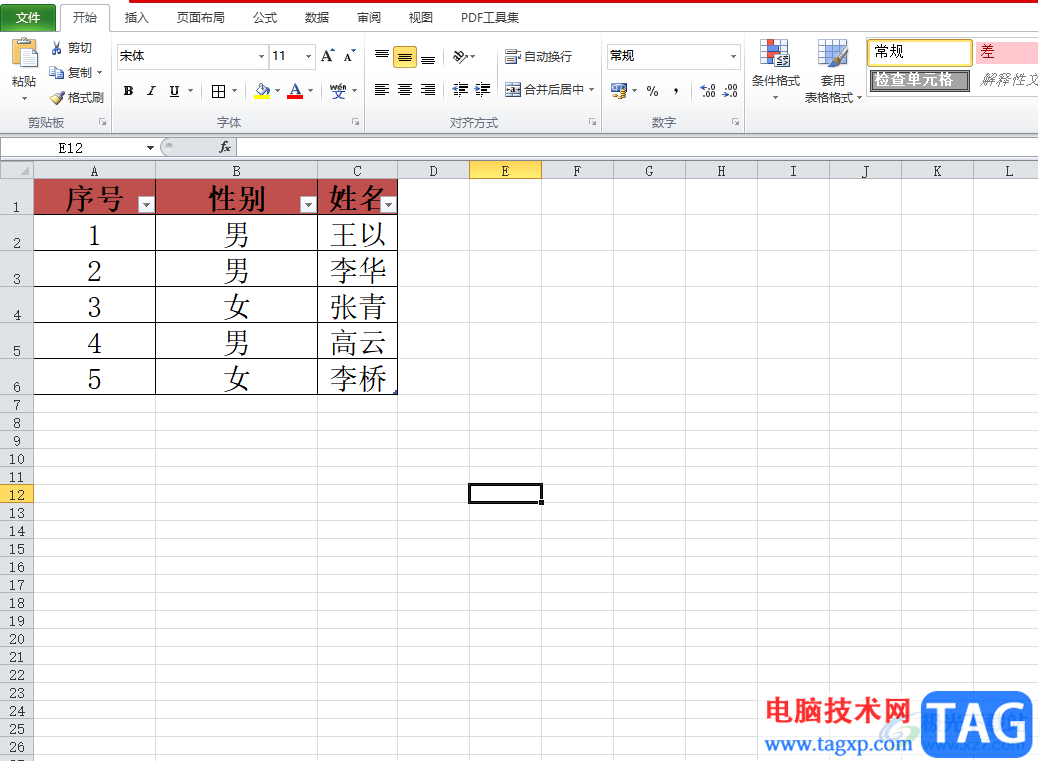Apply red font color A
This screenshot has height=761, width=1038.
[x=295, y=91]
